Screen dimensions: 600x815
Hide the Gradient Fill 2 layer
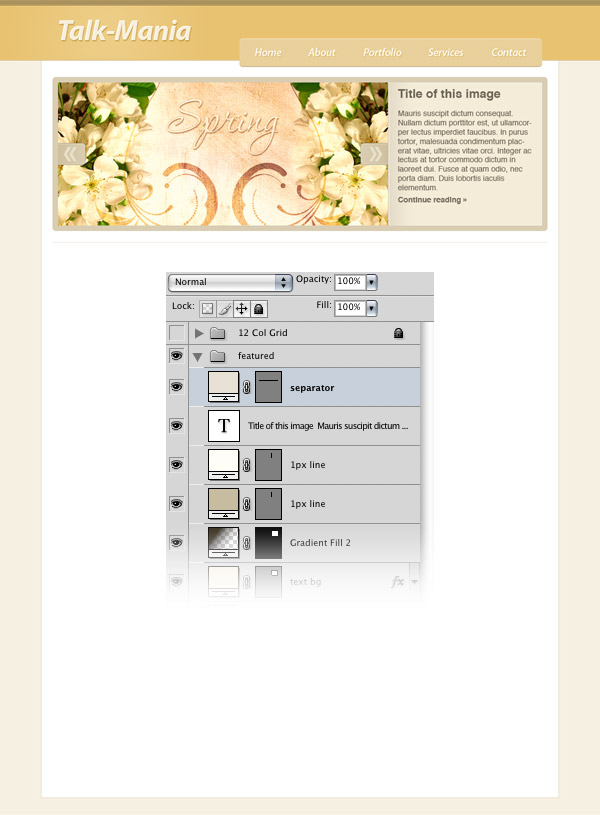click(x=177, y=543)
